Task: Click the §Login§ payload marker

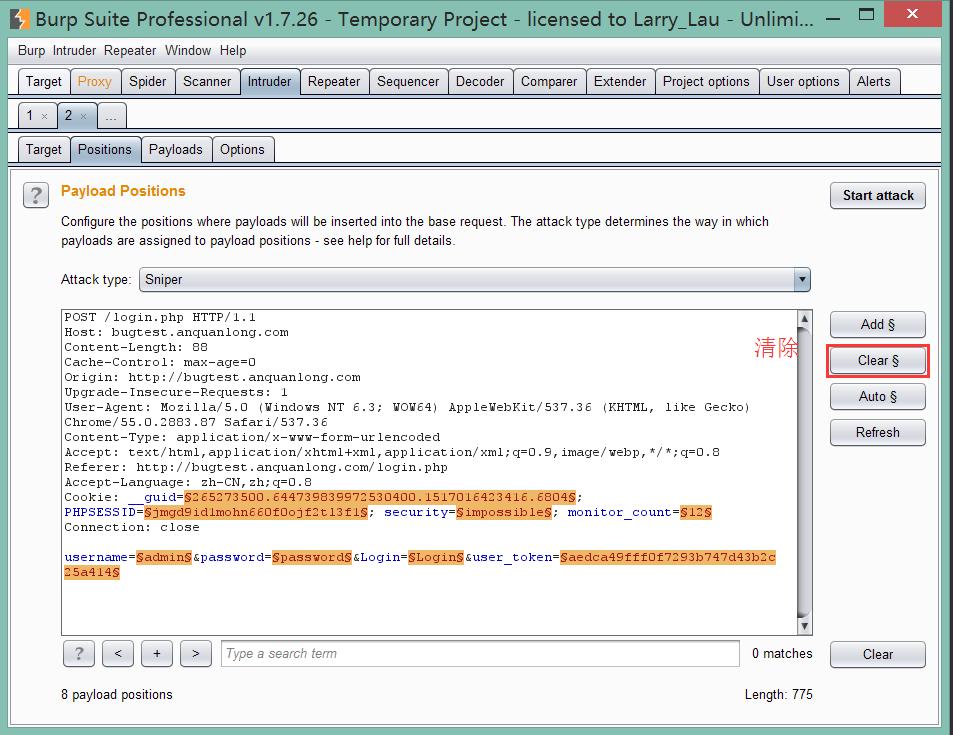Action: tap(436, 557)
